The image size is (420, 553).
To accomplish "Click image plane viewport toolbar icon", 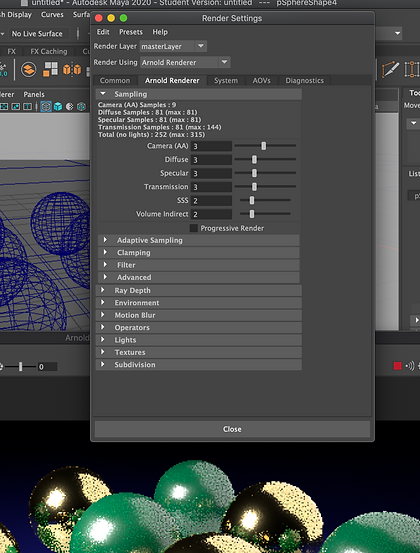I will click(16, 106).
